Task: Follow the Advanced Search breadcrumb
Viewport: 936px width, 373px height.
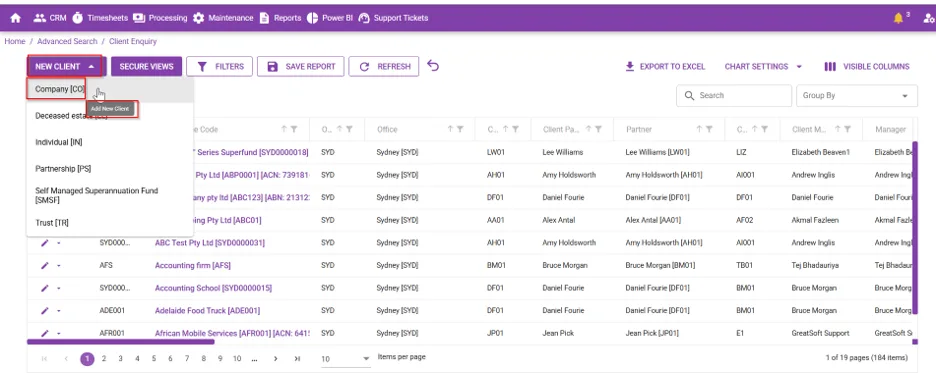Action: 67,41
